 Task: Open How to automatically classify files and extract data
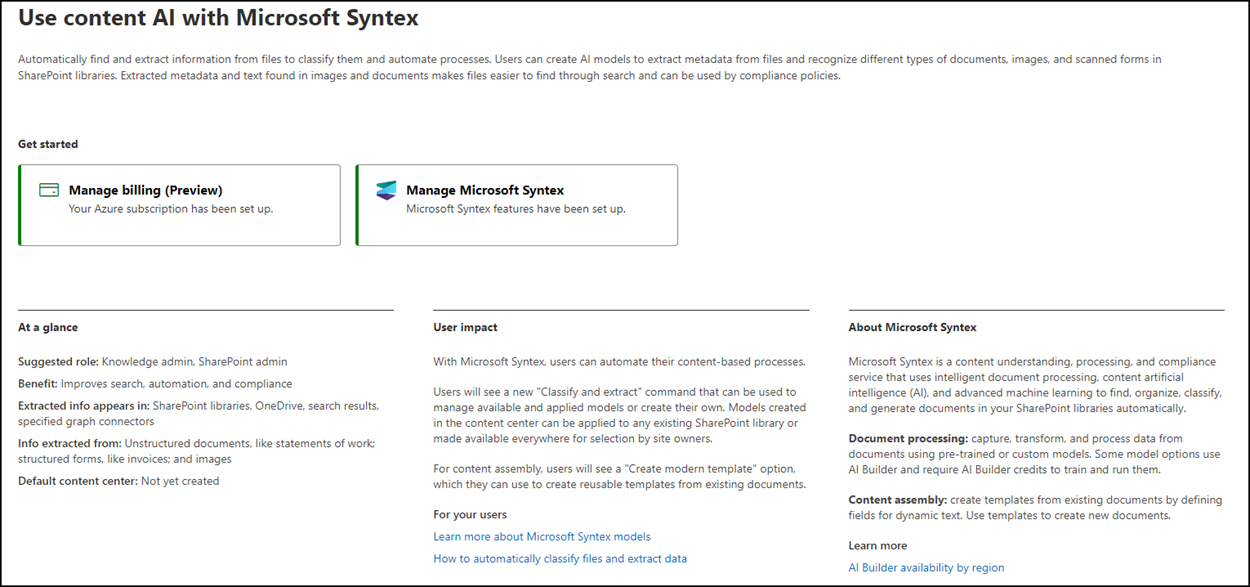[559, 558]
